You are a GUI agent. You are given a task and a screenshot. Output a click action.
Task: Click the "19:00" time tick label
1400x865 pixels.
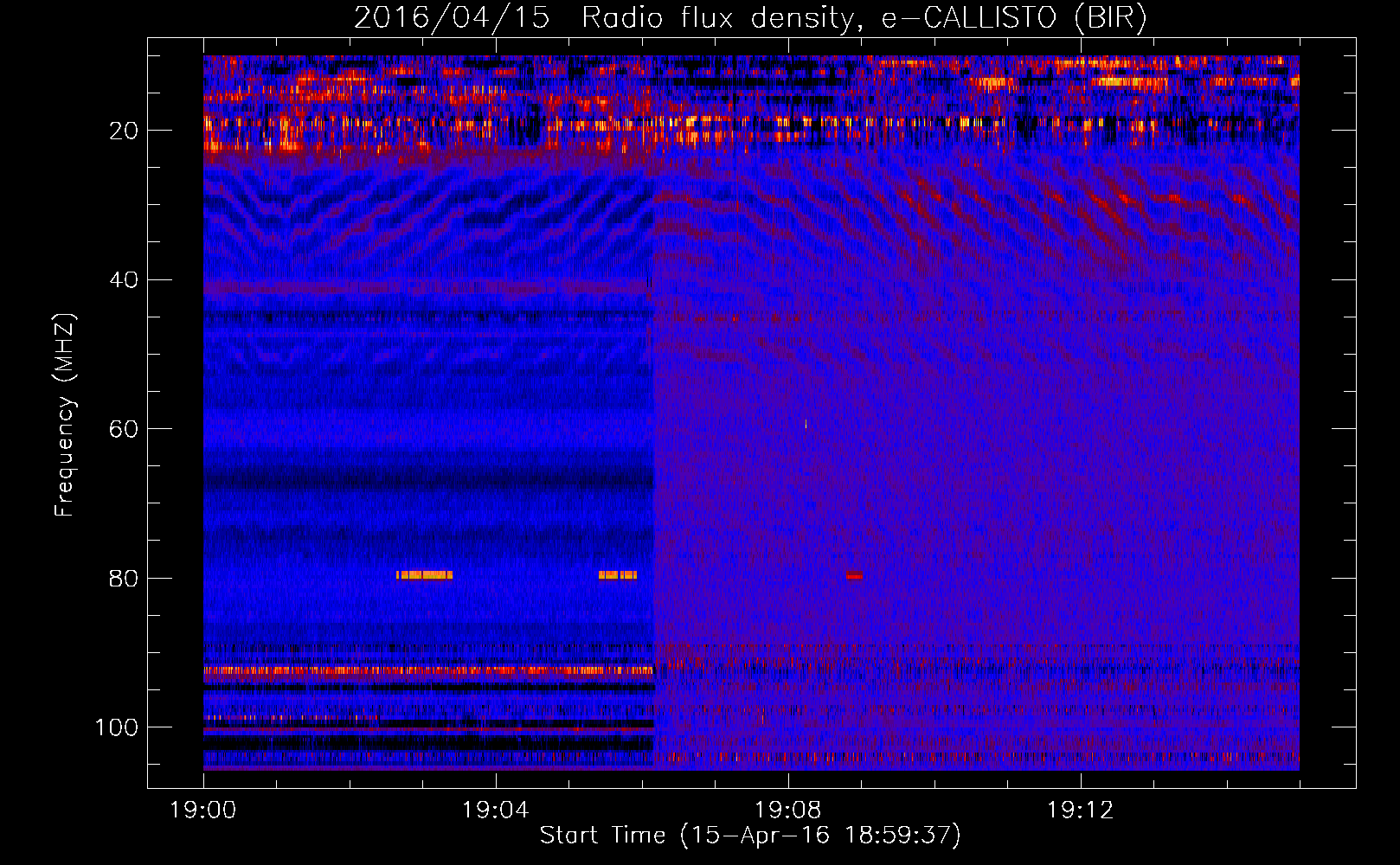203,811
